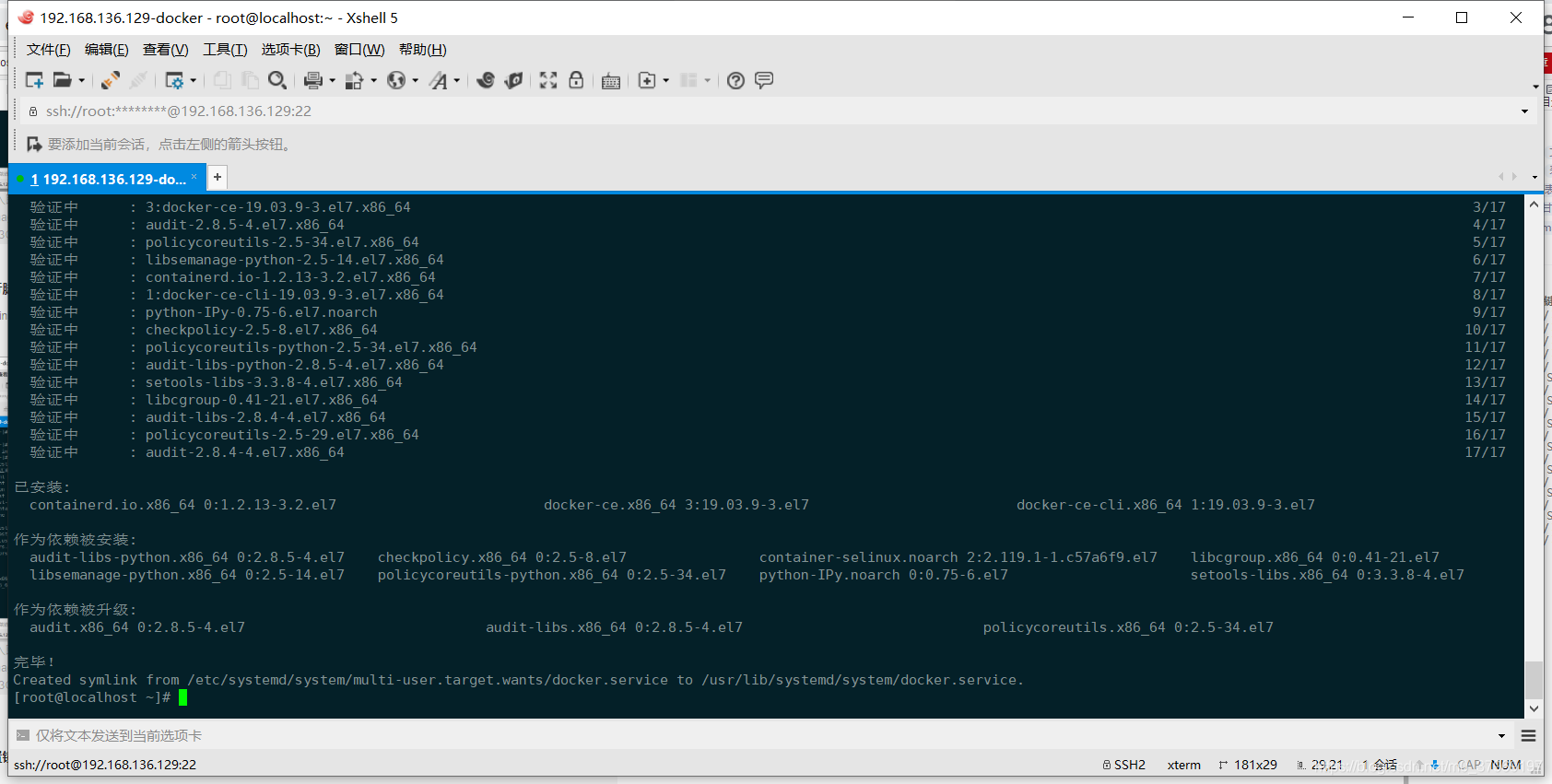1552x784 pixels.
Task: Expand the properties gear dropdown arrow
Action: 194,81
